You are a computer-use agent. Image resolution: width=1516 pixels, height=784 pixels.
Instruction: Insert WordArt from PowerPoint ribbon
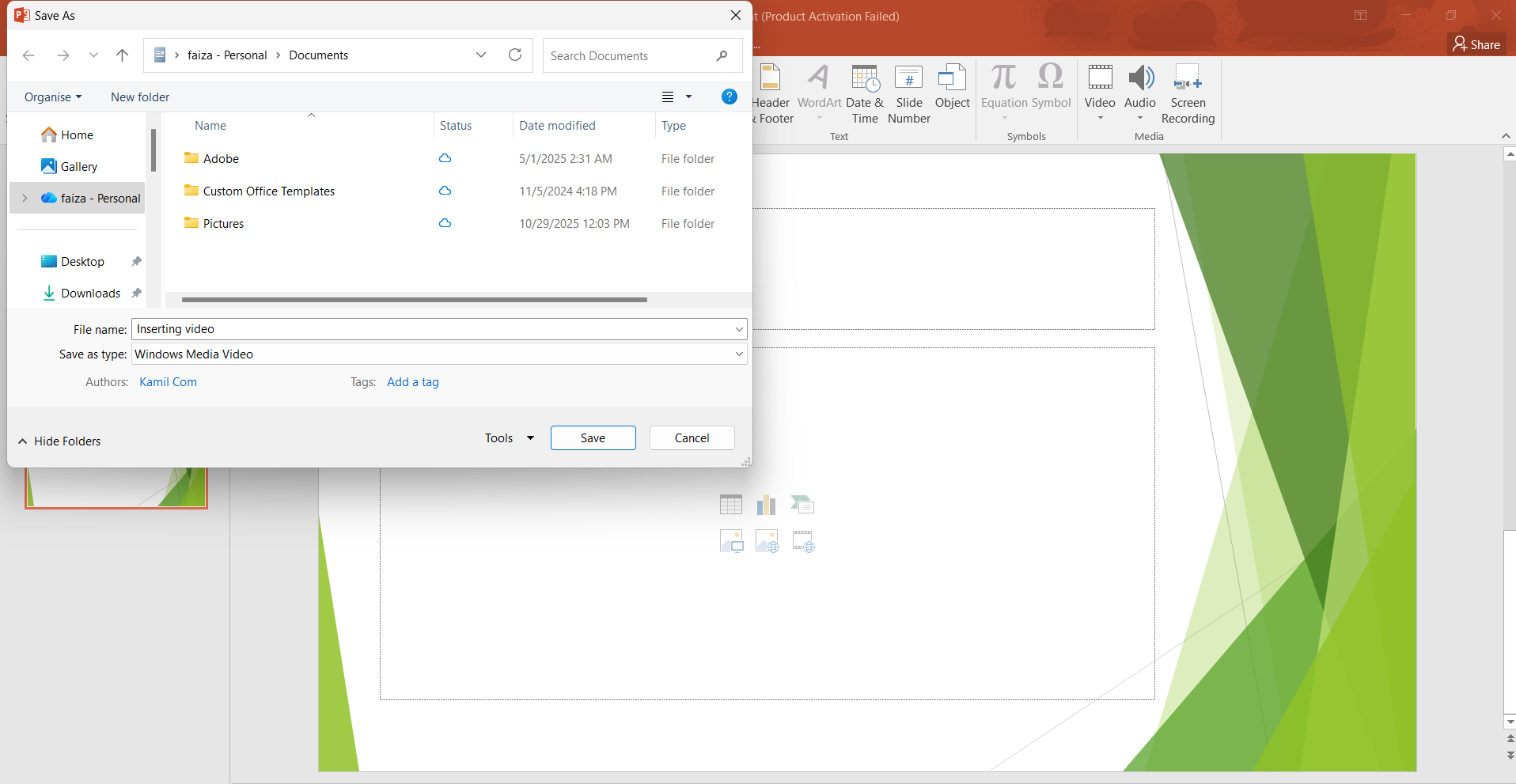click(x=820, y=93)
